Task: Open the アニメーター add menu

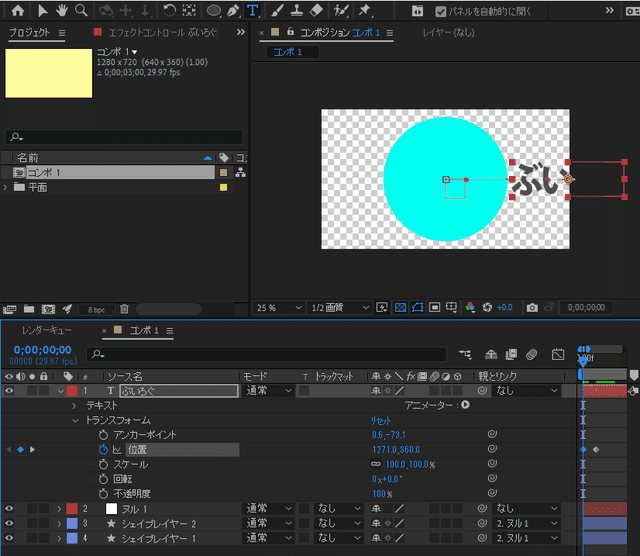Action: [465, 405]
